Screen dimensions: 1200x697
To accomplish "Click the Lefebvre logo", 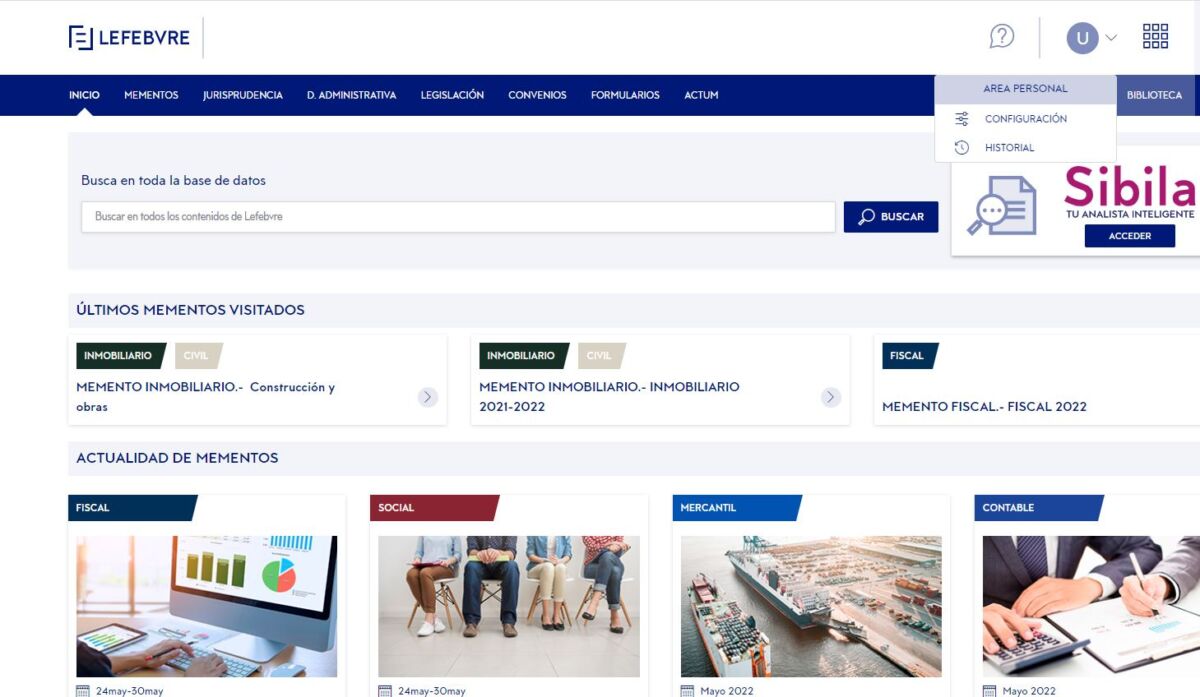I will click(129, 38).
